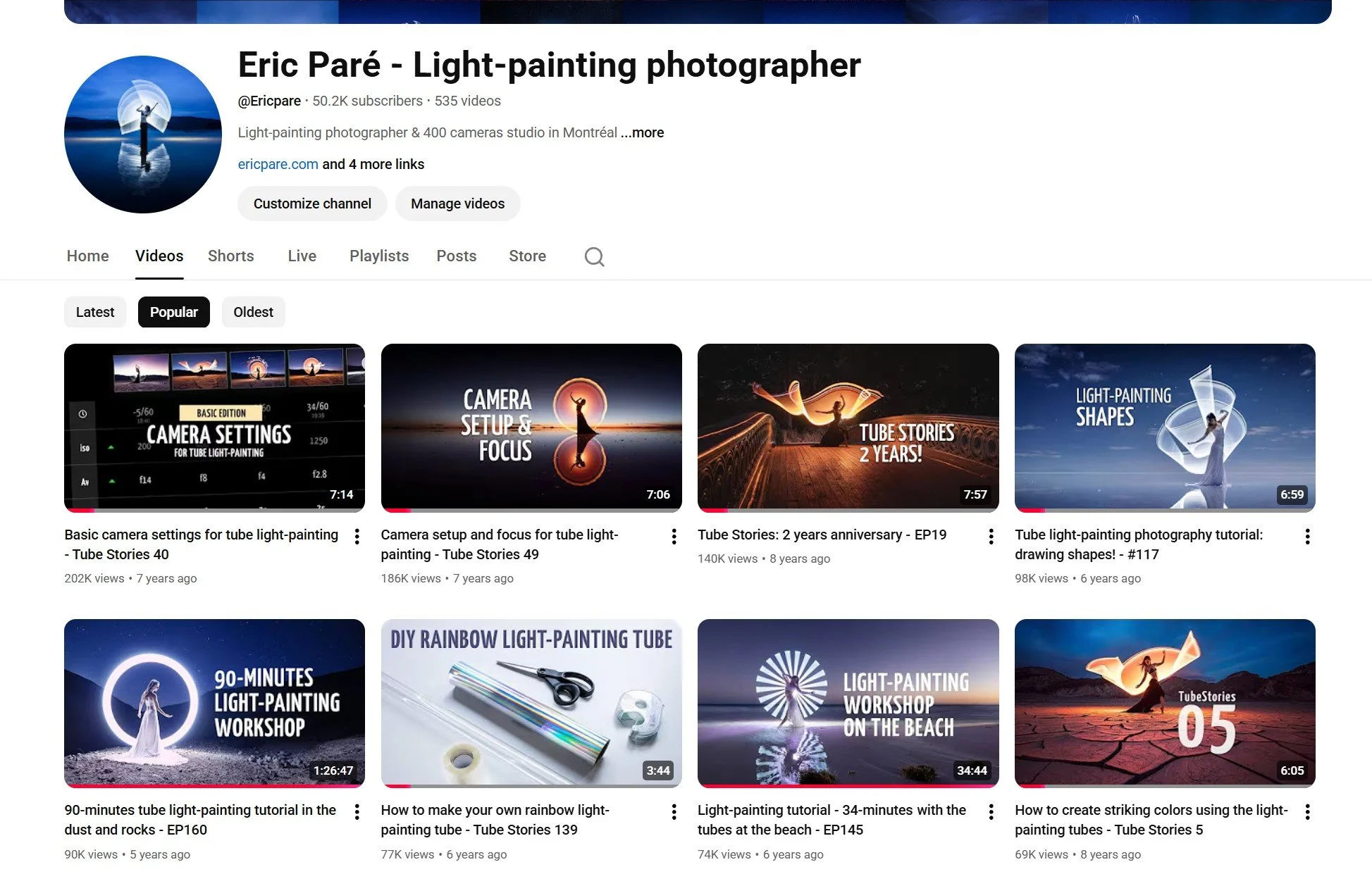The height and width of the screenshot is (886, 1372).
Task: Open options menu for drawing shapes tutorial #117
Action: pos(1307,537)
